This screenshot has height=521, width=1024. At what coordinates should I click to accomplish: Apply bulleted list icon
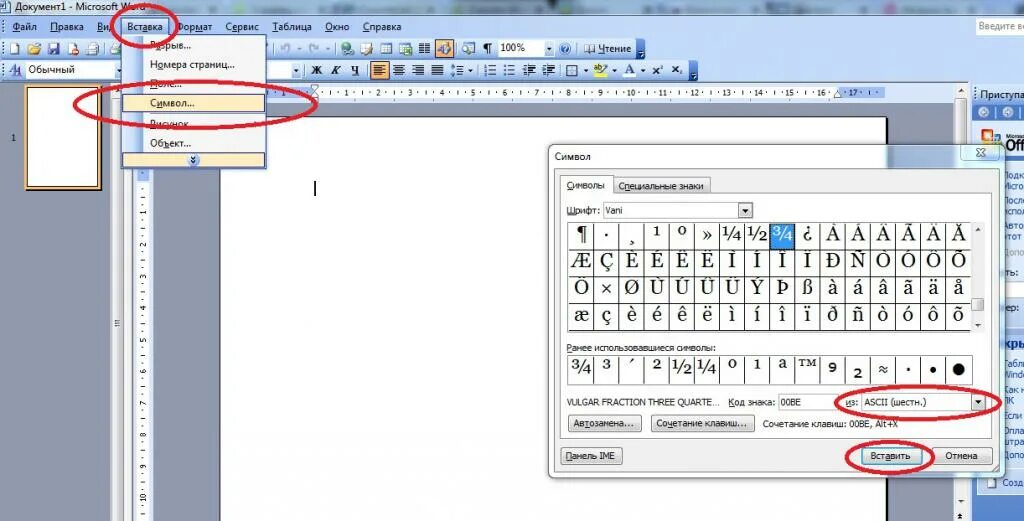pyautogui.click(x=509, y=70)
